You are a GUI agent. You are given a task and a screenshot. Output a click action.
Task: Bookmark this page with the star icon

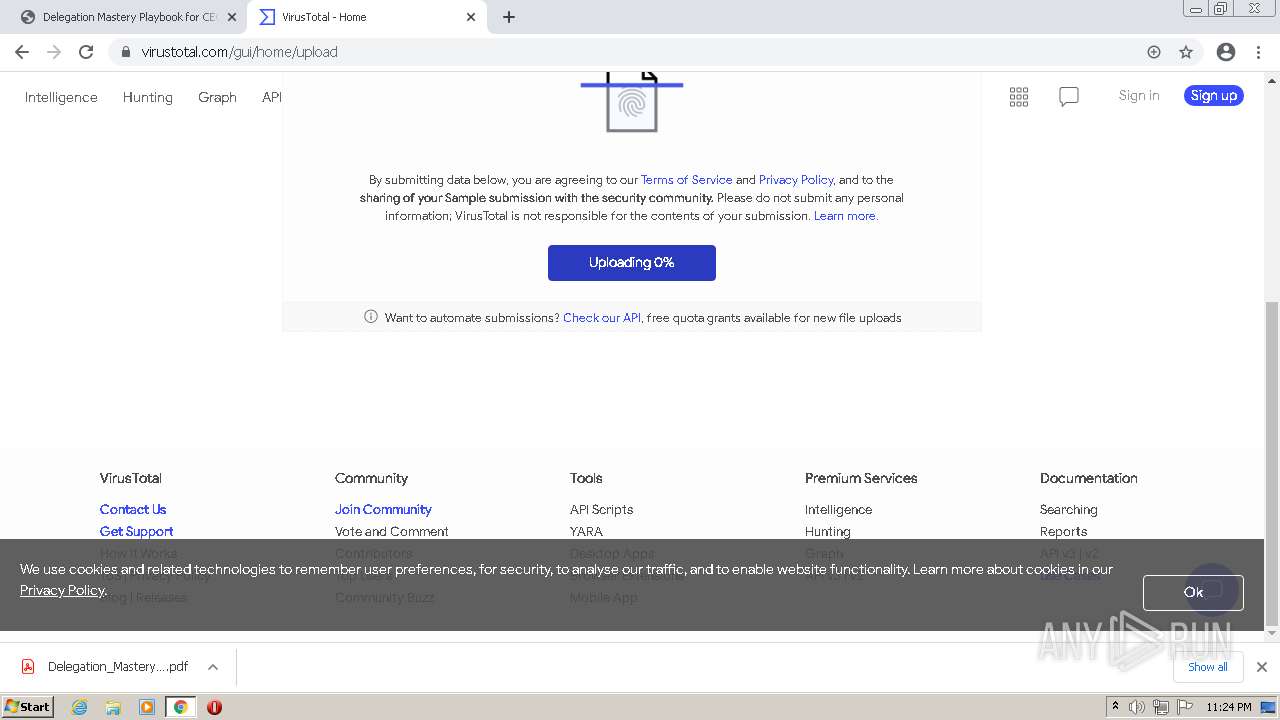1186,52
